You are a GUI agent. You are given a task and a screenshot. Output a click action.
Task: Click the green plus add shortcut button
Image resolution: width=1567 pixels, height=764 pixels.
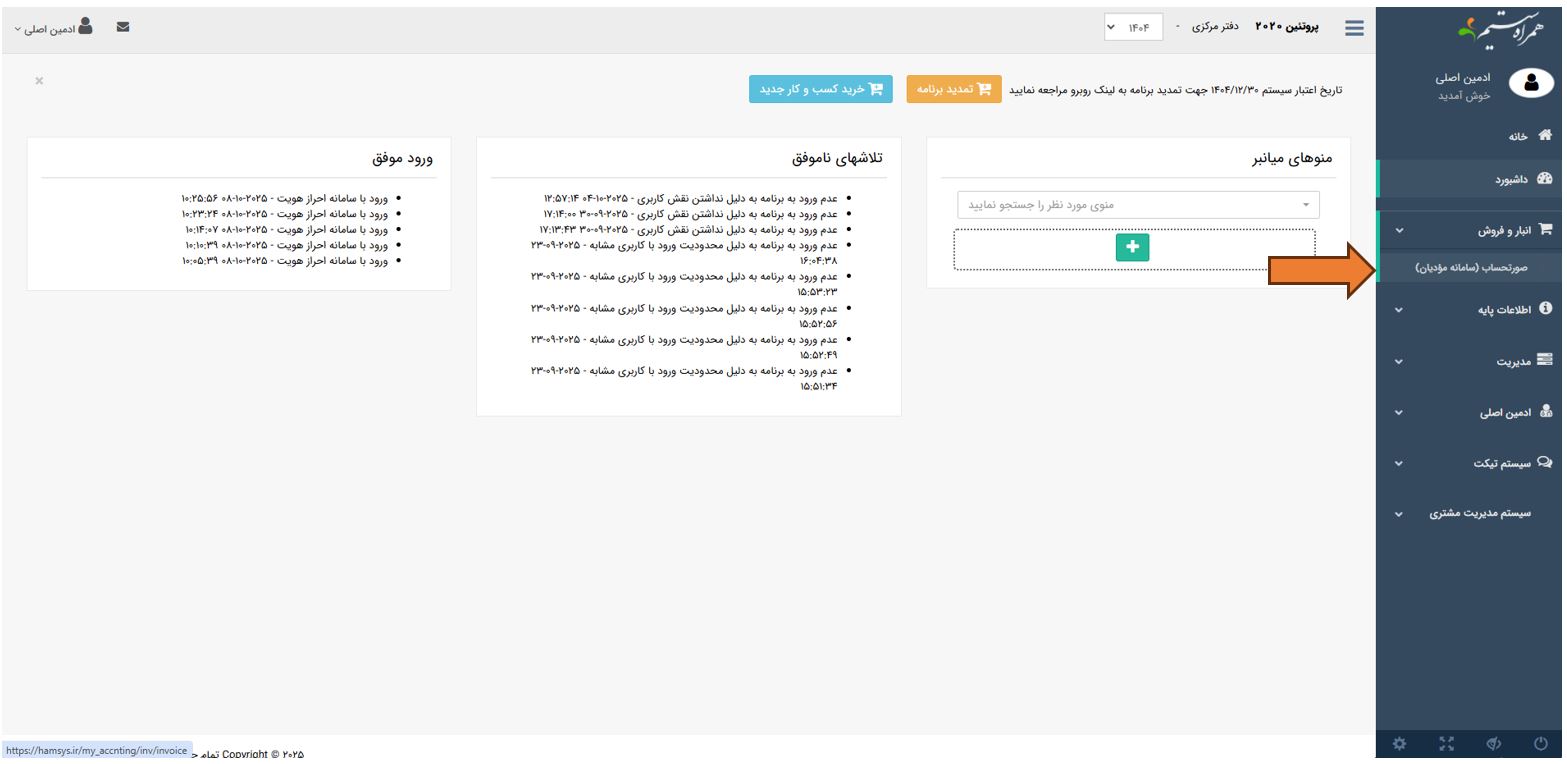point(1132,247)
